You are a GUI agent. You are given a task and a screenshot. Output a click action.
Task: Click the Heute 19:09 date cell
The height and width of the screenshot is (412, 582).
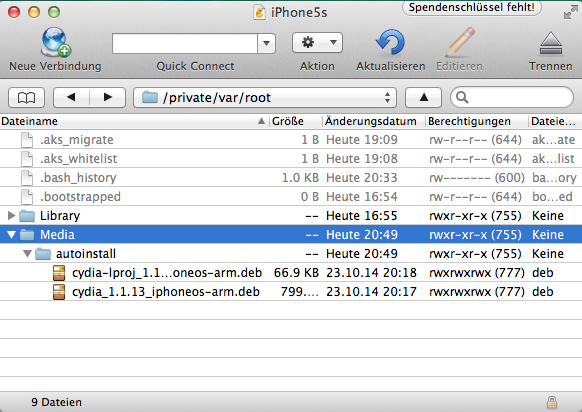click(x=362, y=140)
